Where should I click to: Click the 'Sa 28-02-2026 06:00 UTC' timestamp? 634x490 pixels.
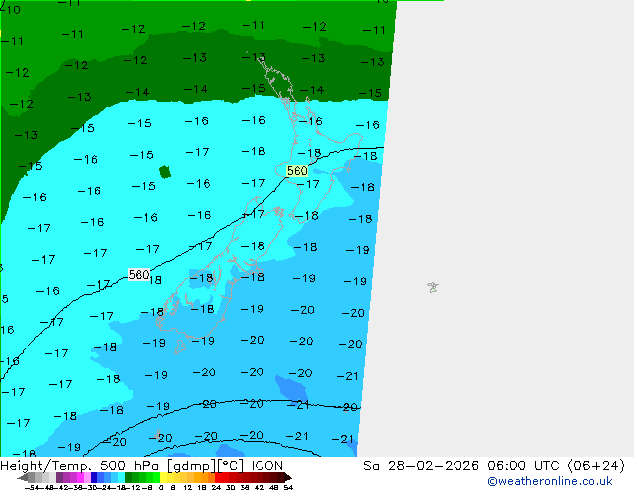point(462,466)
